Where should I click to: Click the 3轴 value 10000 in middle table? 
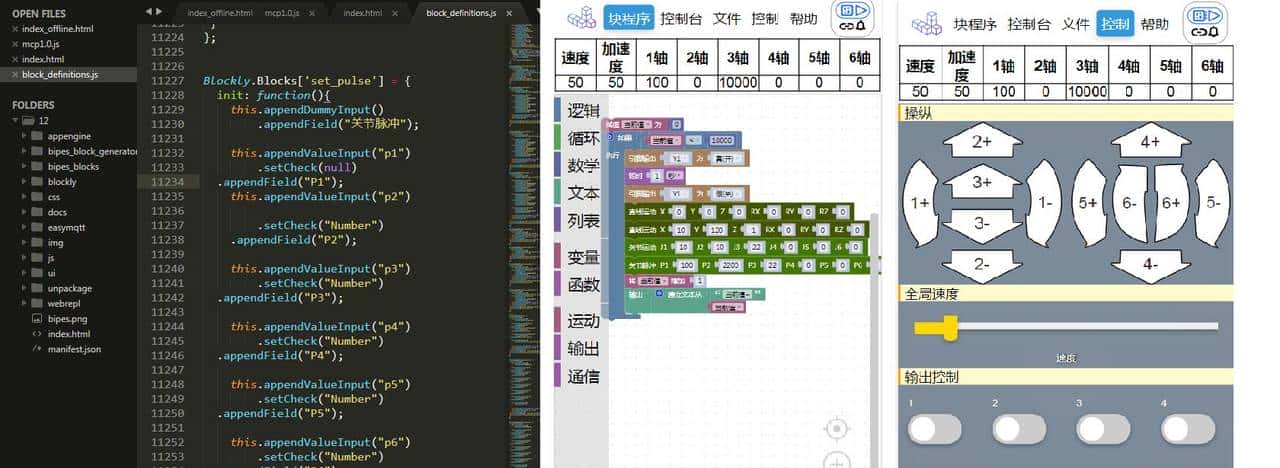tap(738, 83)
